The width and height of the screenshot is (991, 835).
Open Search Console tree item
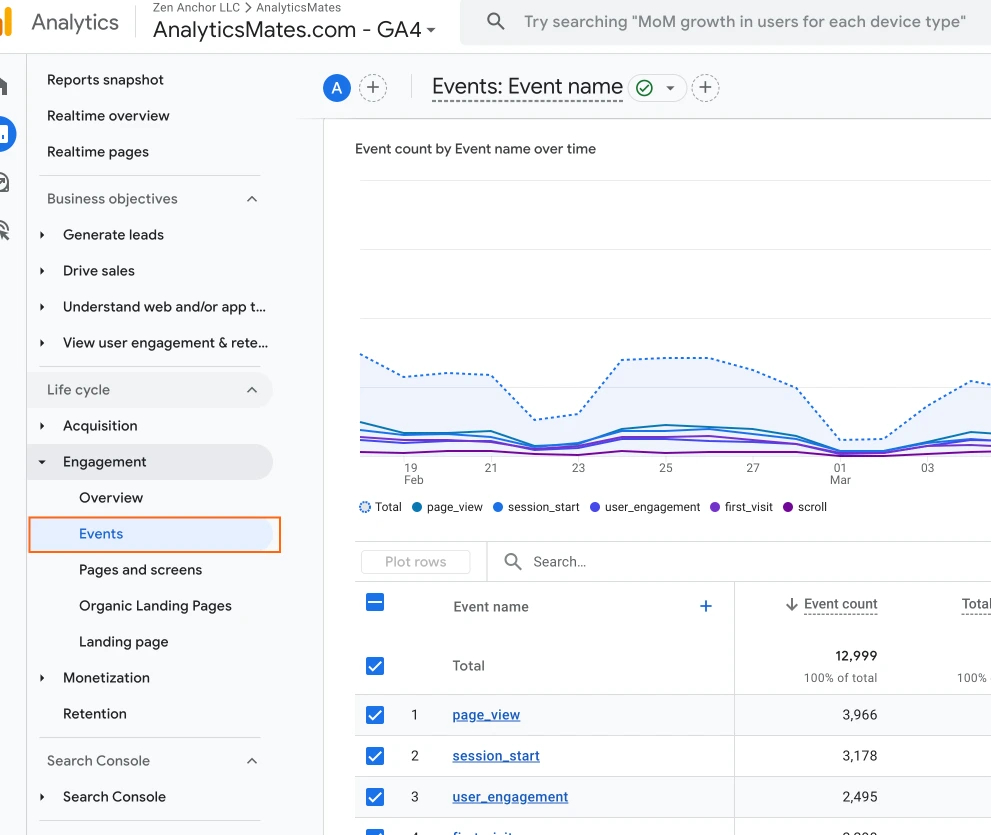coord(114,796)
